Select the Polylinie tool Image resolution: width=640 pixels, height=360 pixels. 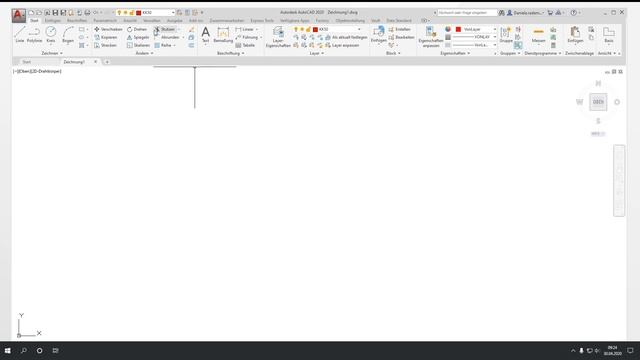(34, 34)
